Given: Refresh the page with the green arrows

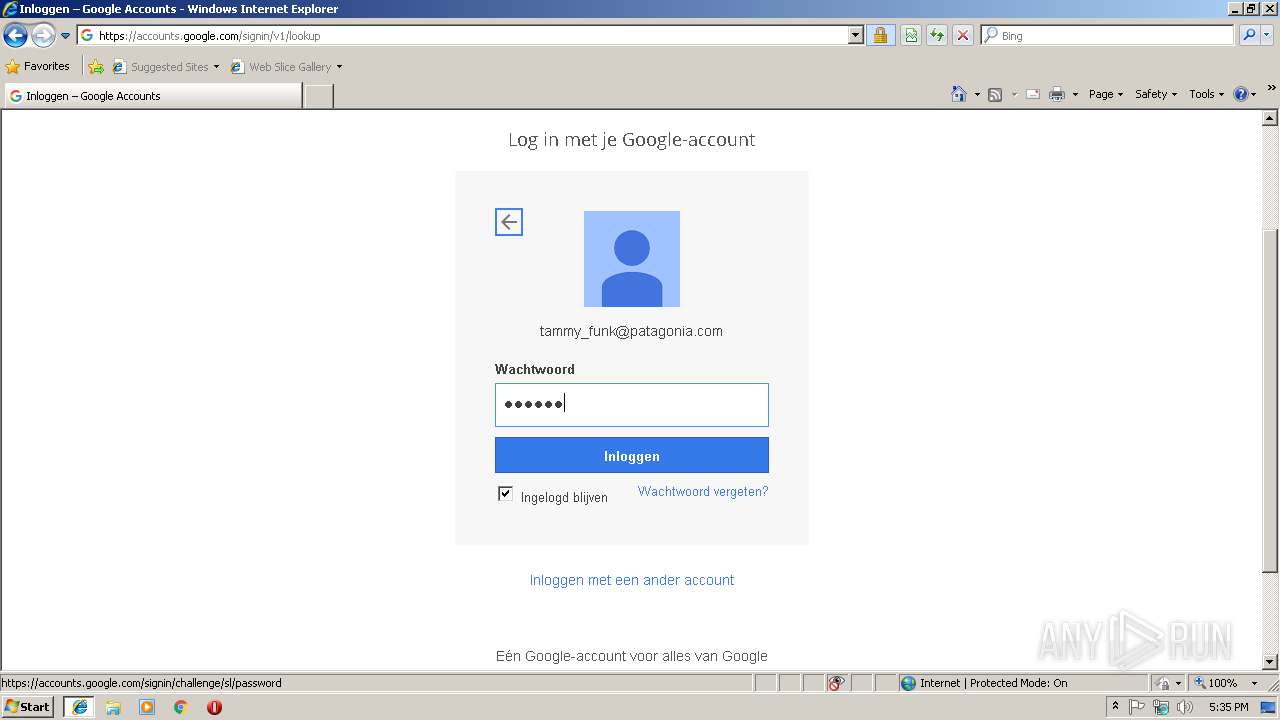Looking at the screenshot, I should [937, 35].
